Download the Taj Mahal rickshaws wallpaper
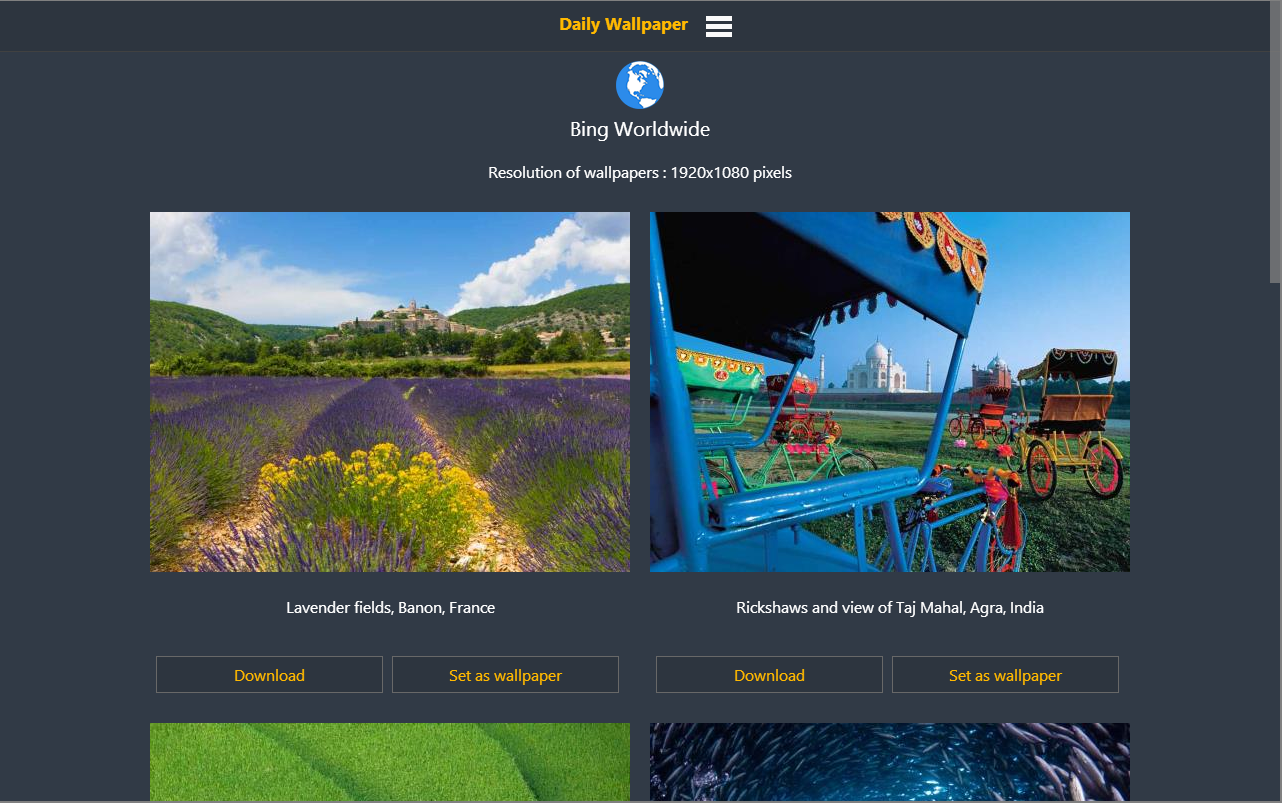Viewport: 1282px width, 803px height. [x=769, y=674]
